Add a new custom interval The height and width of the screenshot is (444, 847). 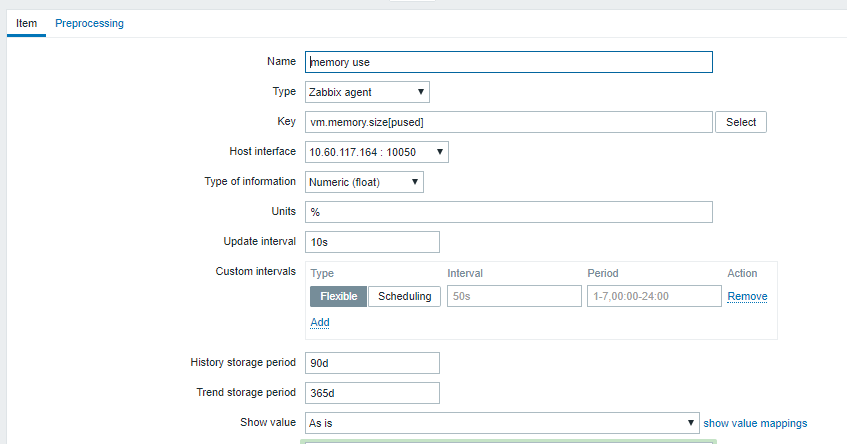tap(319, 322)
